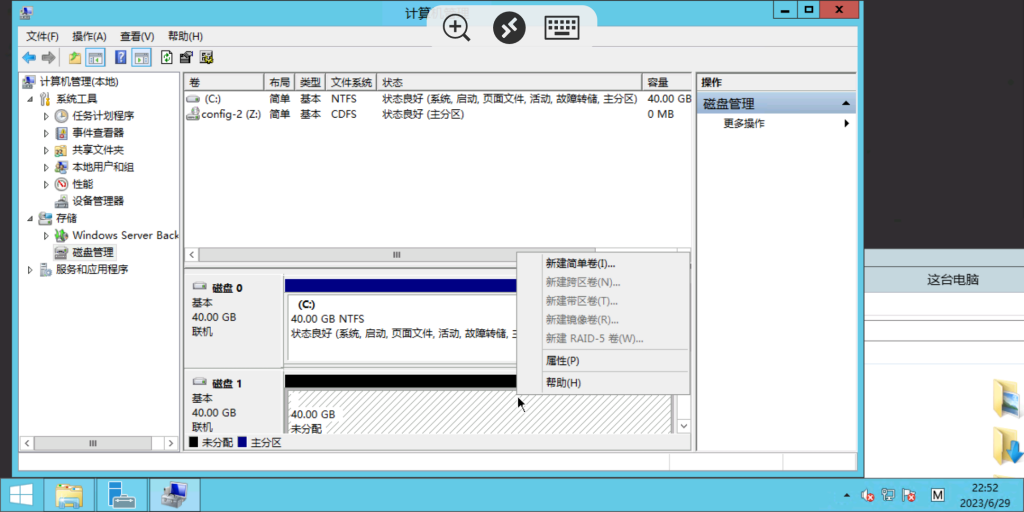Expand the 事件查看器 node
Viewport: 1024px width, 512px height.
tap(46, 133)
